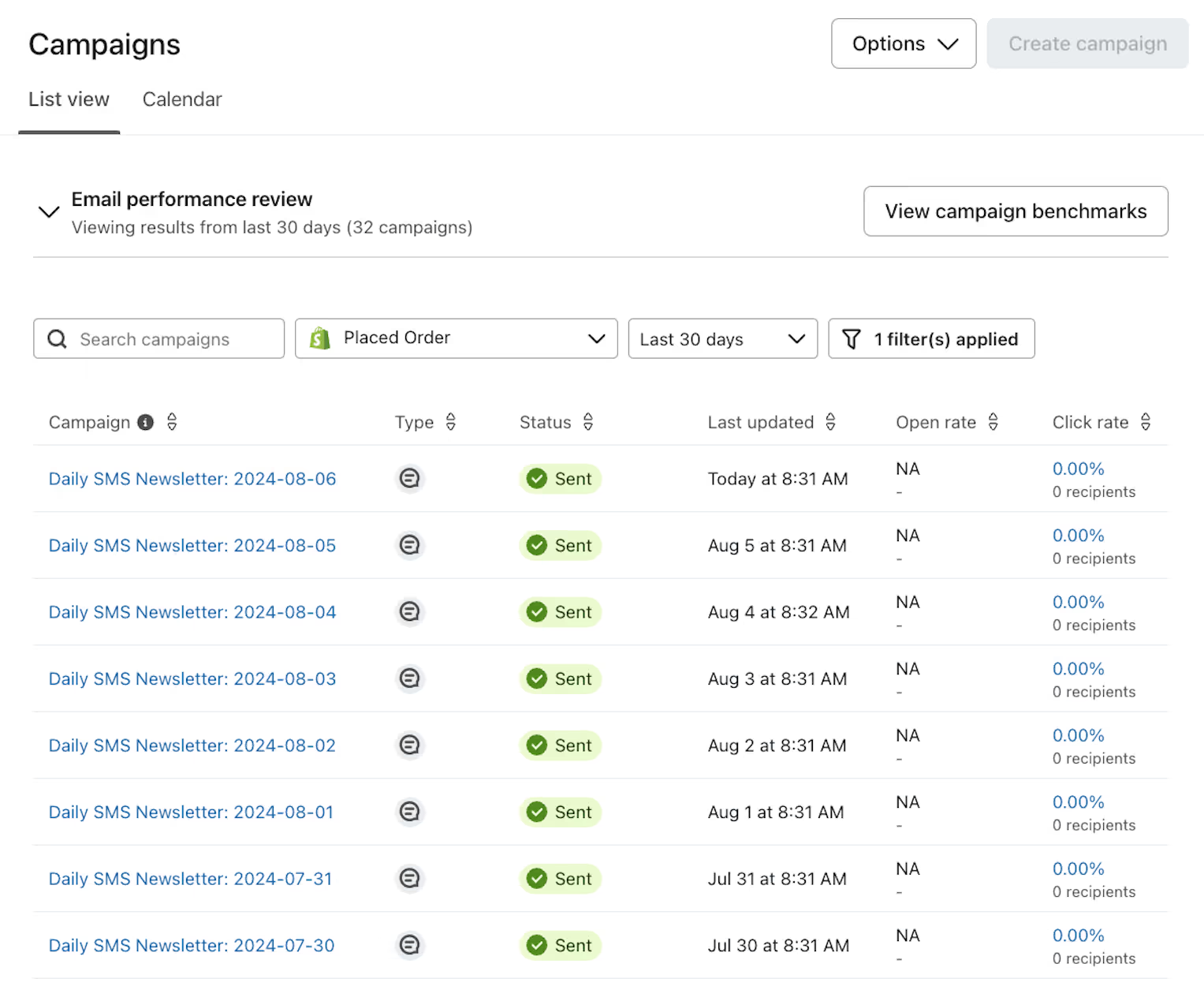Image resolution: width=1204 pixels, height=986 pixels.
Task: Click the SMS type icon for the 2024-08-06 newsletter
Action: click(409, 478)
